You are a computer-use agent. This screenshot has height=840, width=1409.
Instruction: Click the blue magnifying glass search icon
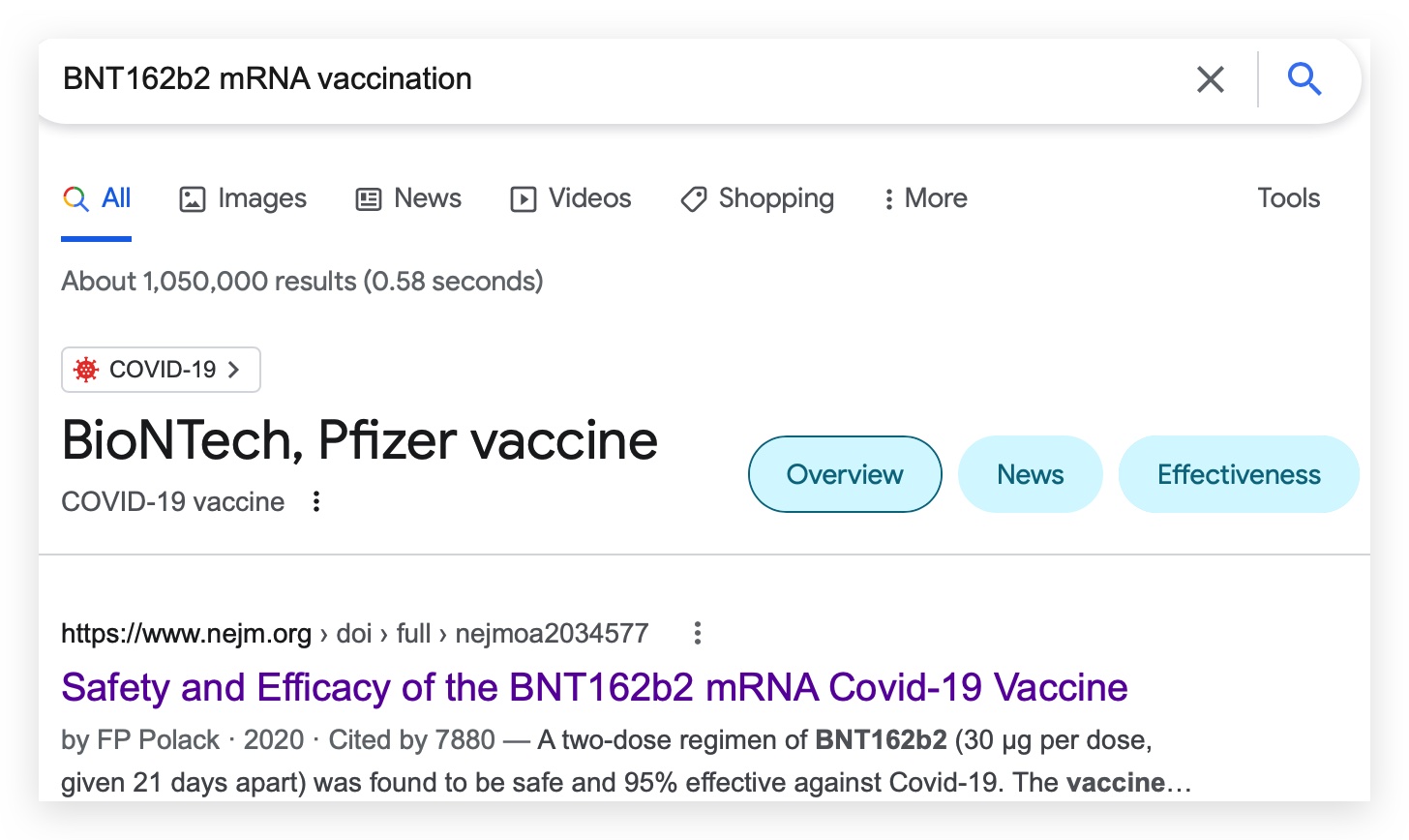(1304, 78)
